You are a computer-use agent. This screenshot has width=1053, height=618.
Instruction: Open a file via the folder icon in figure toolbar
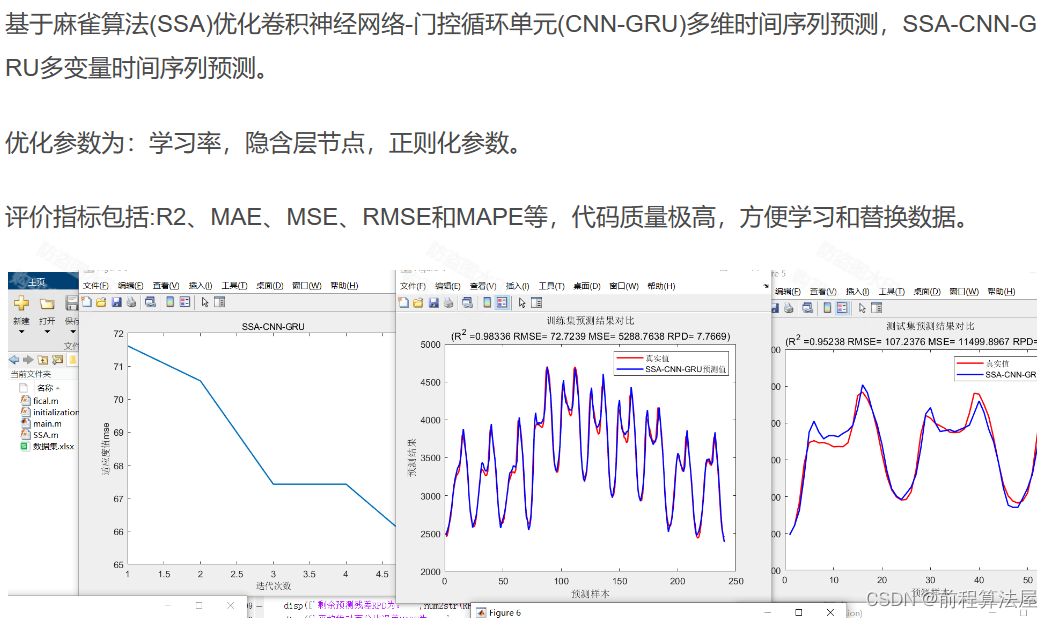click(x=101, y=301)
